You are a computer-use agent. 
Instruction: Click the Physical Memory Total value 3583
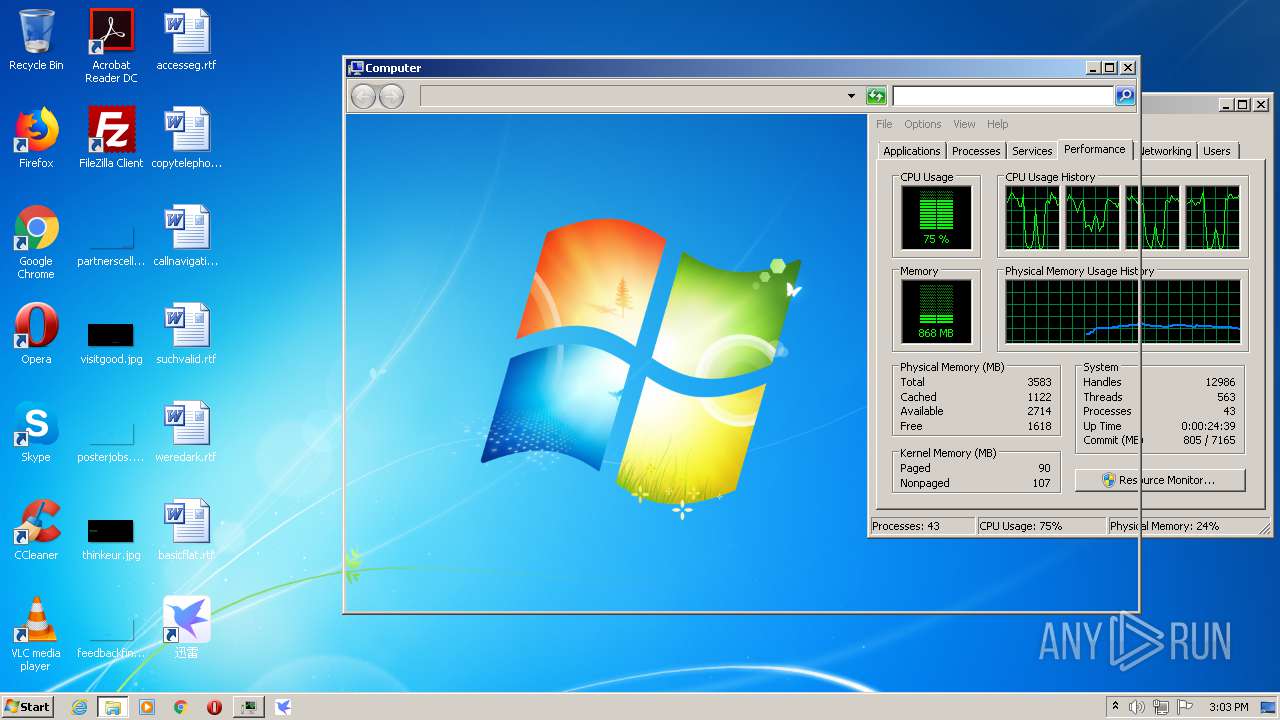click(x=1039, y=382)
